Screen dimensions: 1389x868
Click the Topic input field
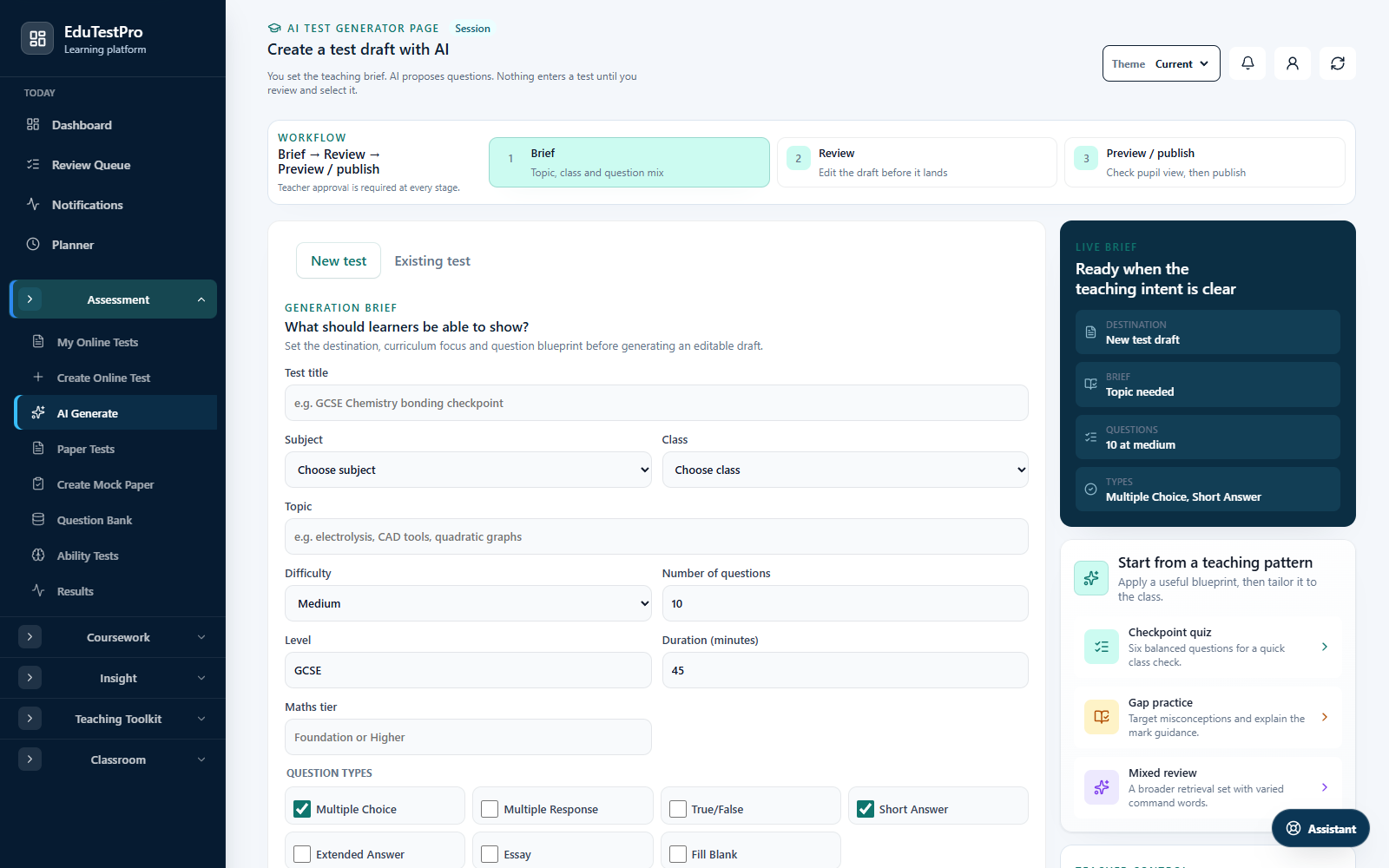click(x=656, y=536)
